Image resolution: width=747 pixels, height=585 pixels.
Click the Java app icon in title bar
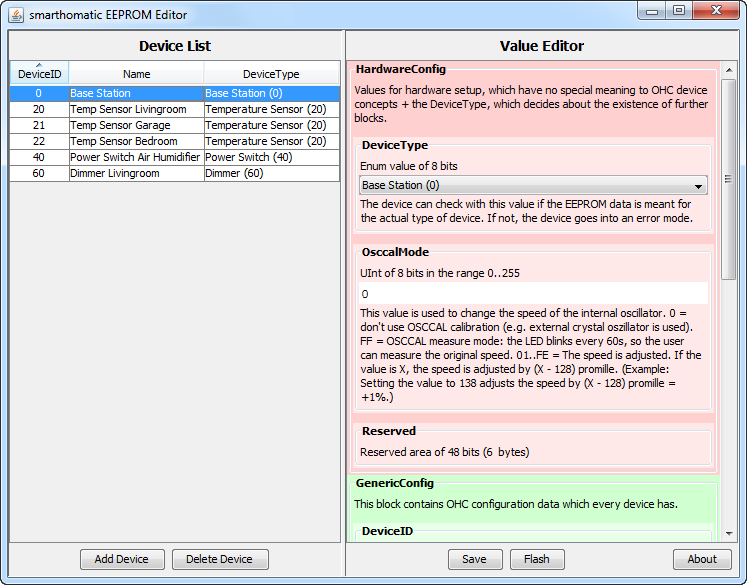coord(16,14)
